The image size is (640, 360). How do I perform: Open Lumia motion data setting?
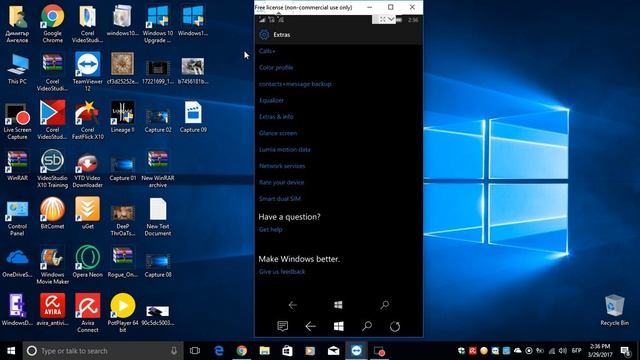pos(284,149)
